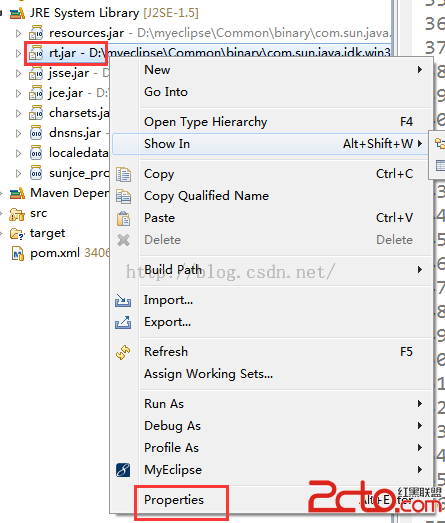Click the resources.jar file icon

point(36,33)
